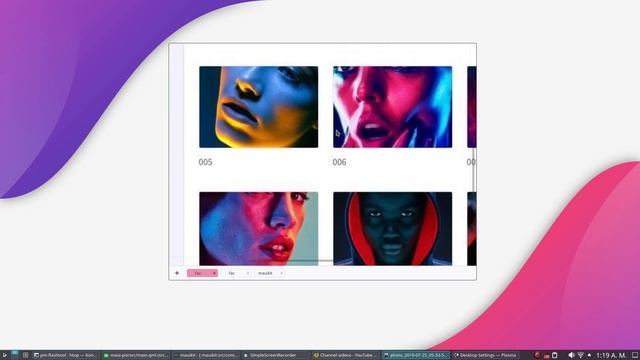Open the Wi-Fi network tray icon
This screenshot has height=360, width=640.
[580, 355]
